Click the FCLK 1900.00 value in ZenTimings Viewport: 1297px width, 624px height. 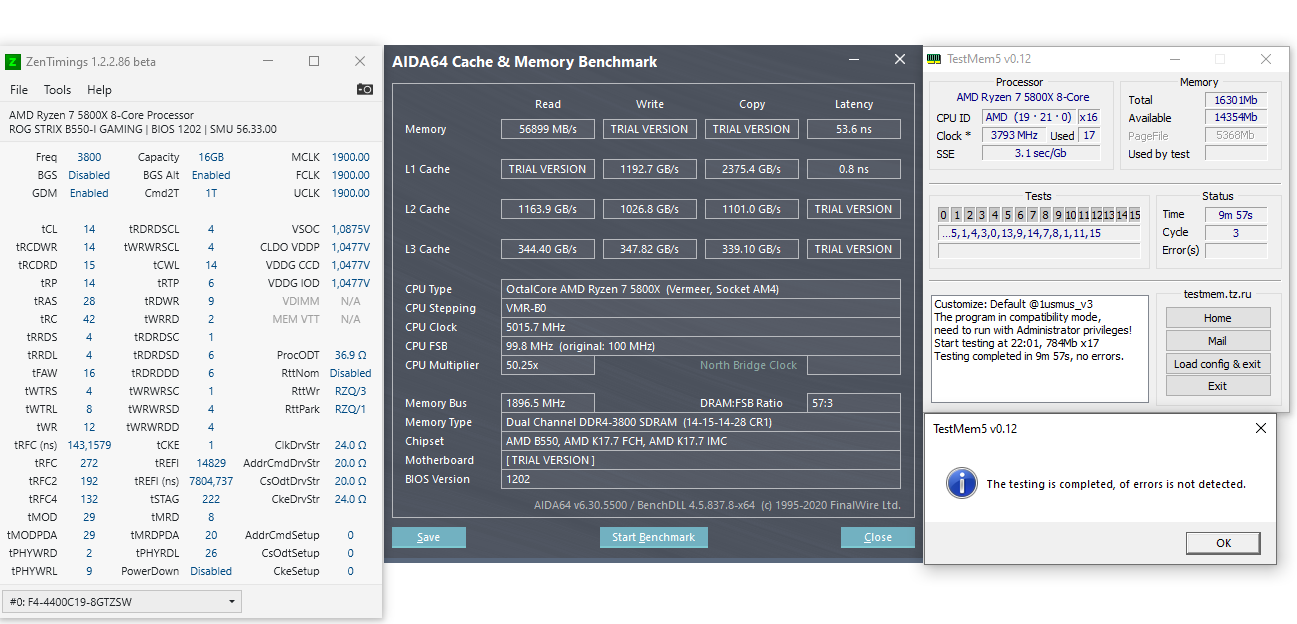click(x=351, y=175)
